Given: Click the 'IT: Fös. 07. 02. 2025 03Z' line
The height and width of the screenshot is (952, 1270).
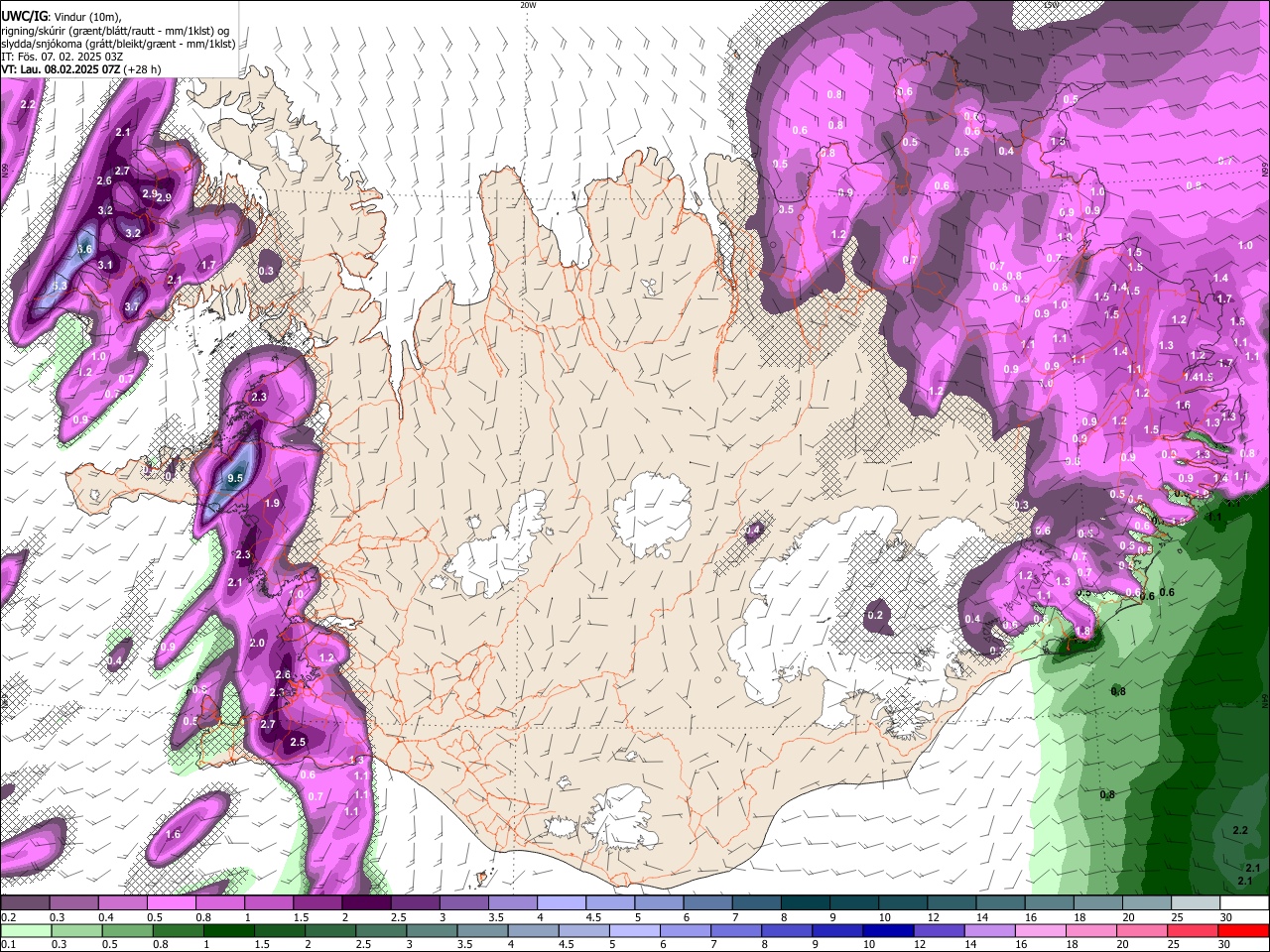Looking at the screenshot, I should (62, 57).
